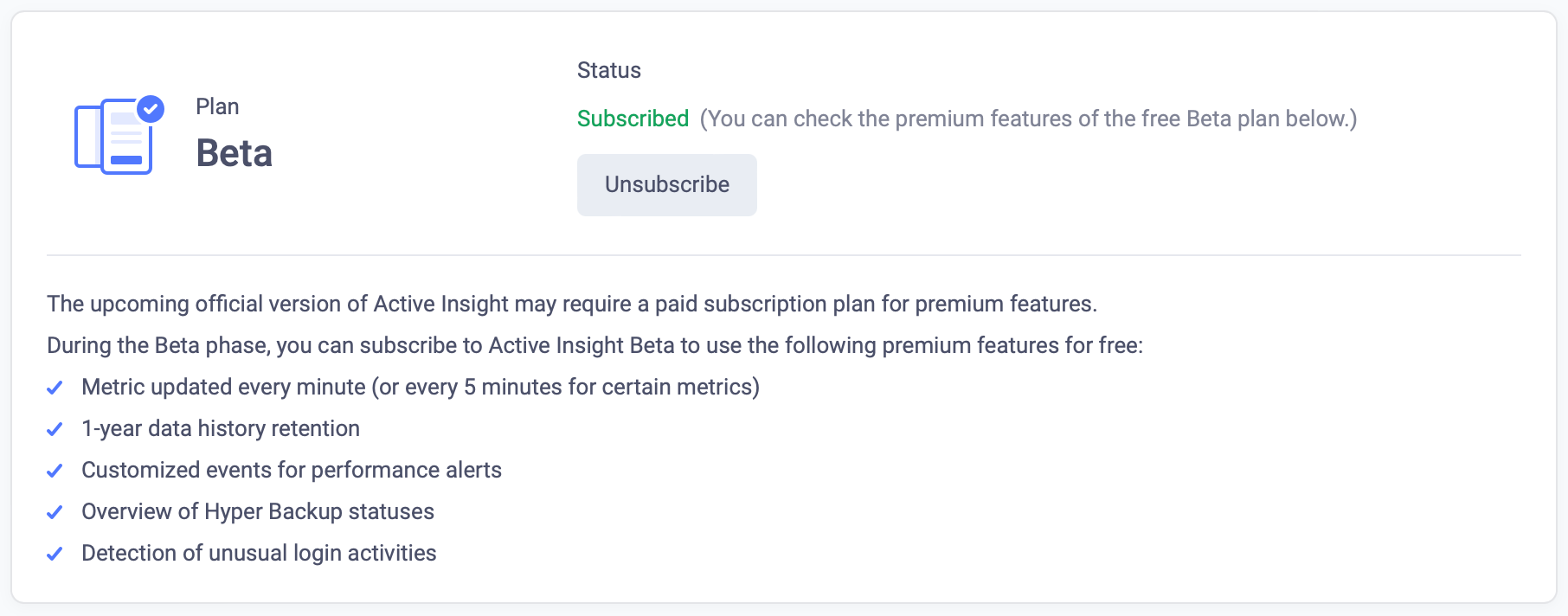Click Detection of unusual login activities text

click(259, 553)
